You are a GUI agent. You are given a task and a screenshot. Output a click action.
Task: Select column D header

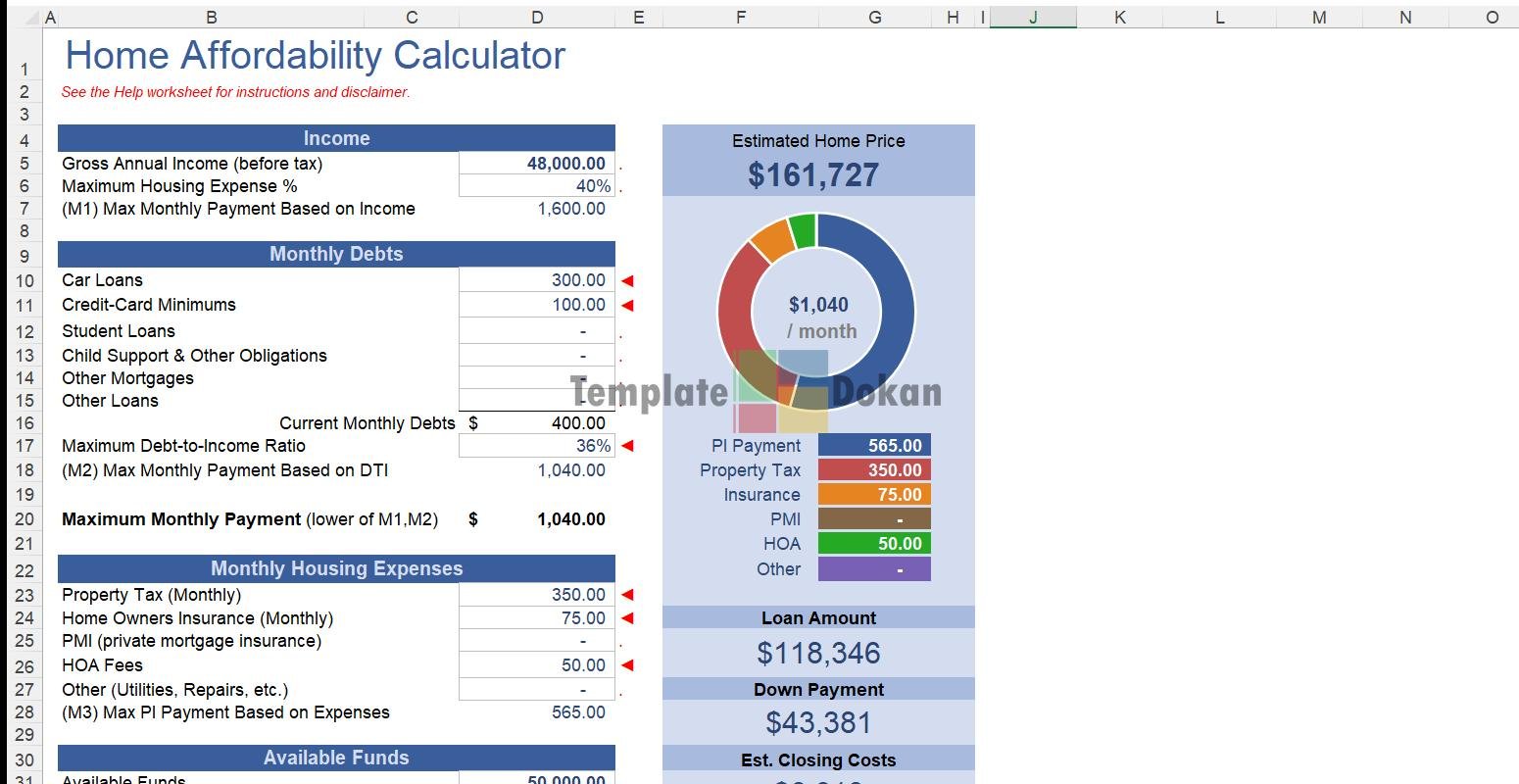click(536, 17)
